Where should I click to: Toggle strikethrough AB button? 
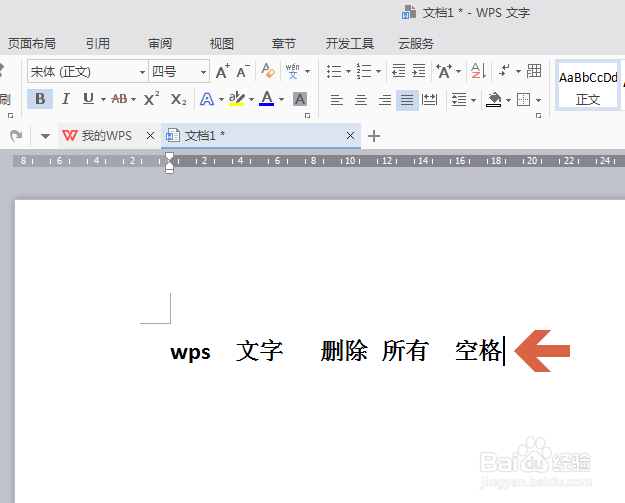119,99
